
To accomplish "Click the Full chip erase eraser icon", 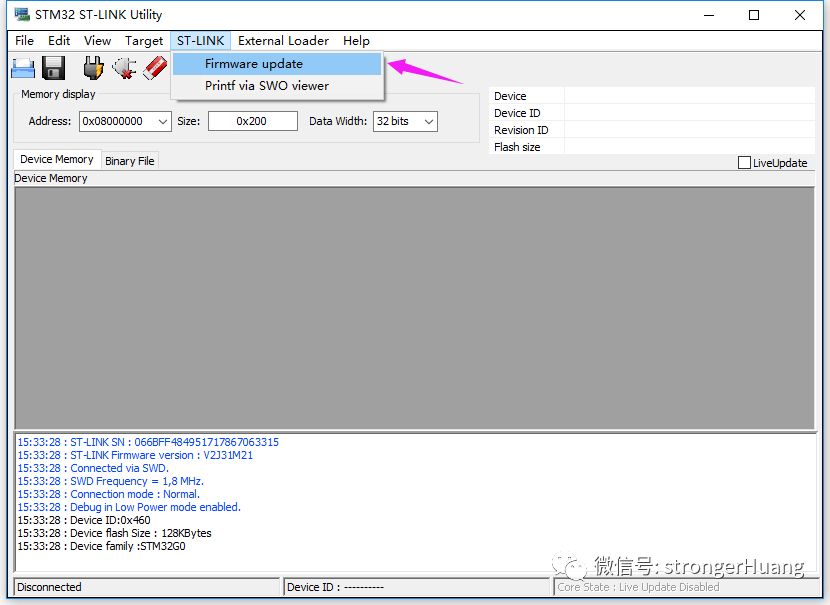I will coord(155,68).
